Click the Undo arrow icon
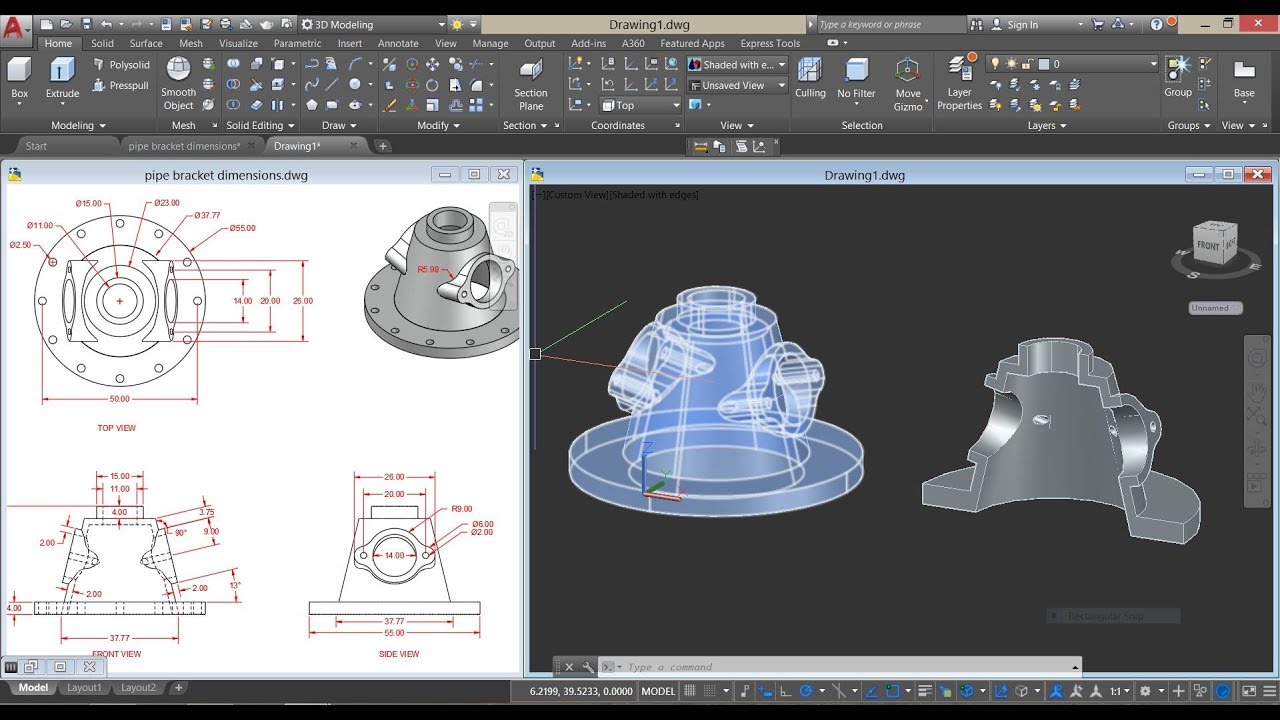 (x=106, y=24)
